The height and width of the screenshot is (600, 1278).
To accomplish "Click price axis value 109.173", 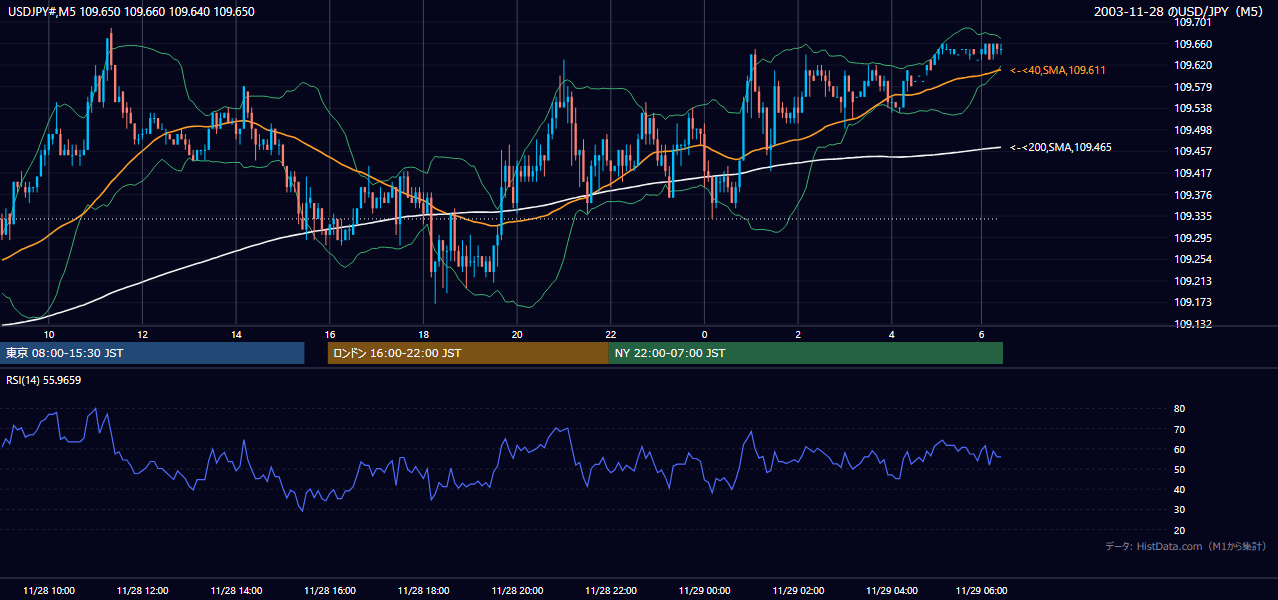I will click(x=1194, y=302).
